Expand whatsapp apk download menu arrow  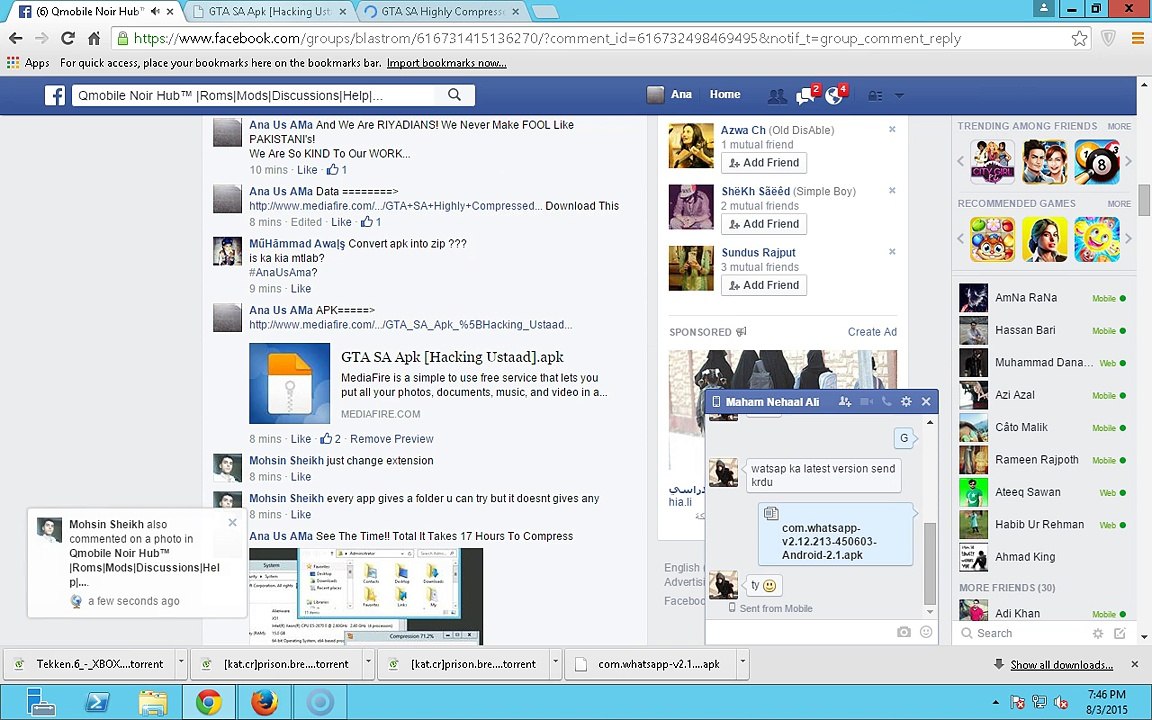tap(743, 663)
